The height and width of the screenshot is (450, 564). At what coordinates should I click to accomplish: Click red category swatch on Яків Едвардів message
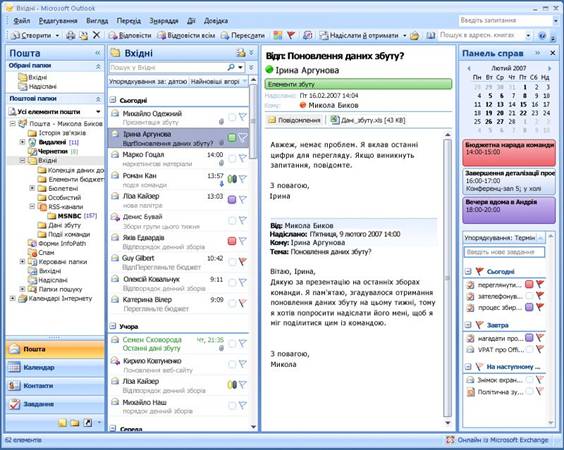point(232,241)
